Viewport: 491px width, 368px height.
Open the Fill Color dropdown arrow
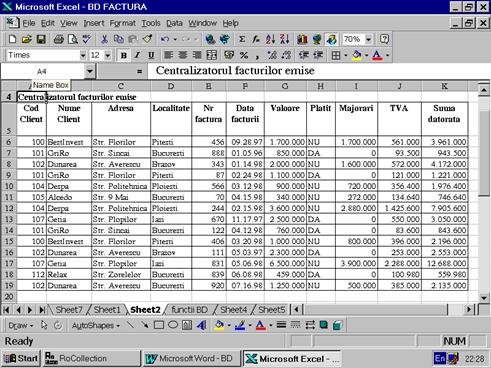[x=366, y=55]
